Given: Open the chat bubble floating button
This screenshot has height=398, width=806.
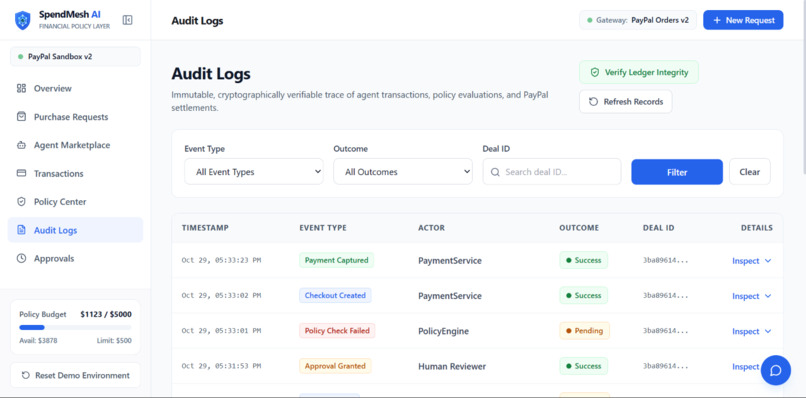Looking at the screenshot, I should 776,370.
